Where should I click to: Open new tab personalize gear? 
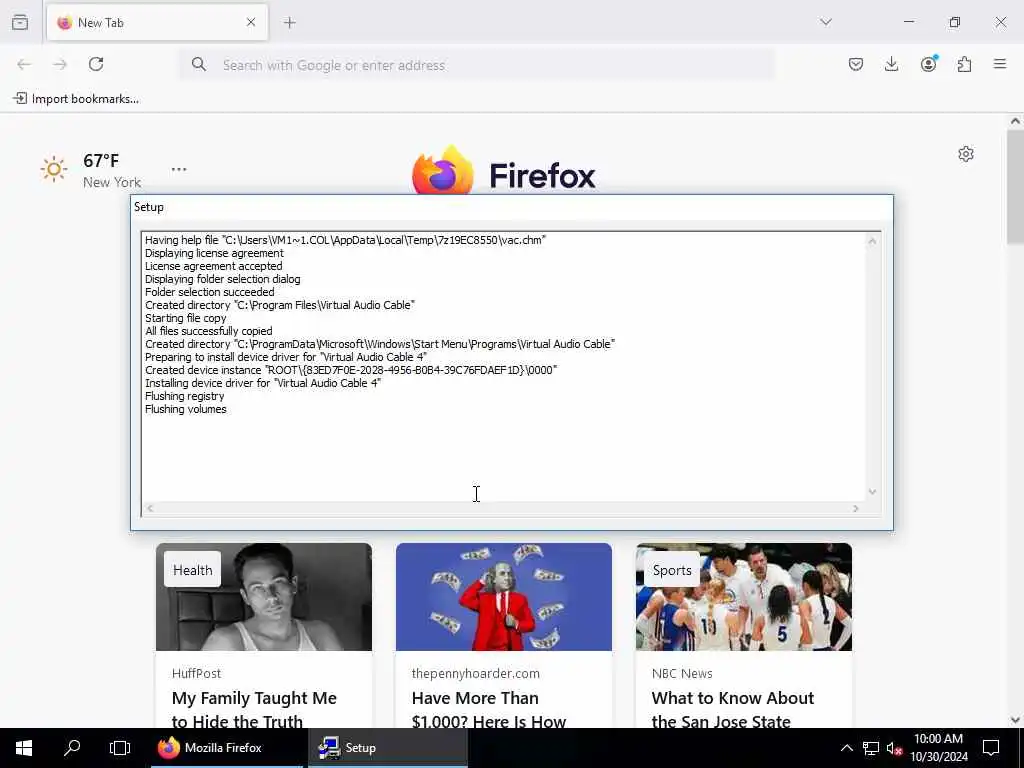[x=966, y=154]
